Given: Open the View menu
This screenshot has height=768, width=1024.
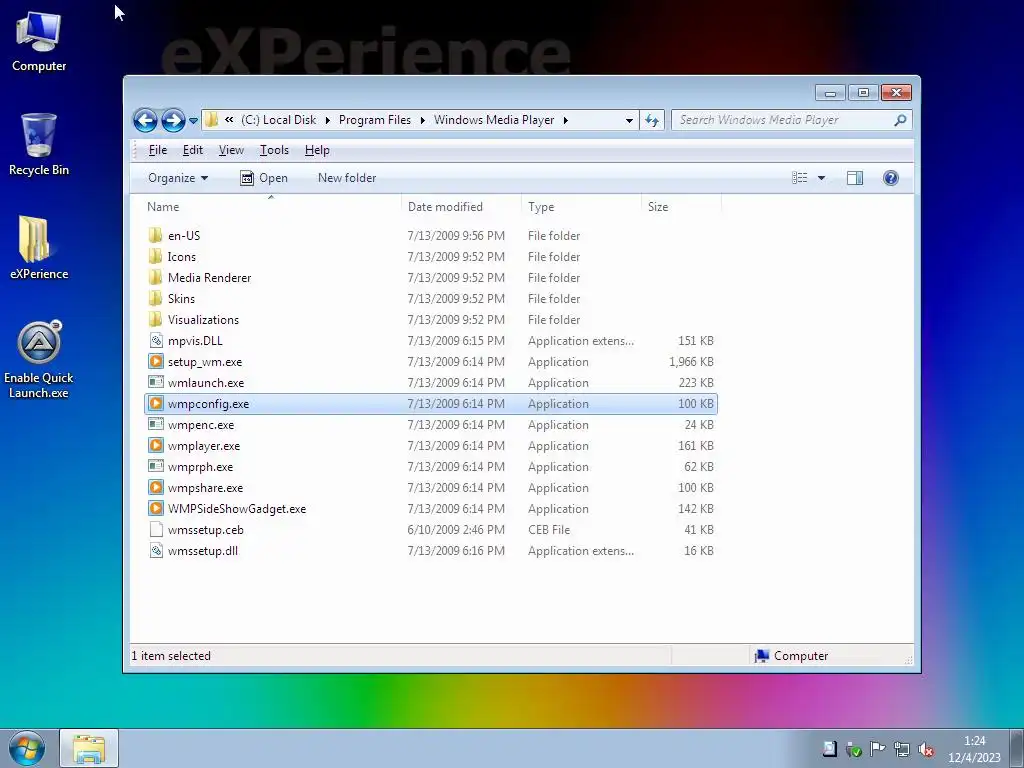Looking at the screenshot, I should [231, 150].
